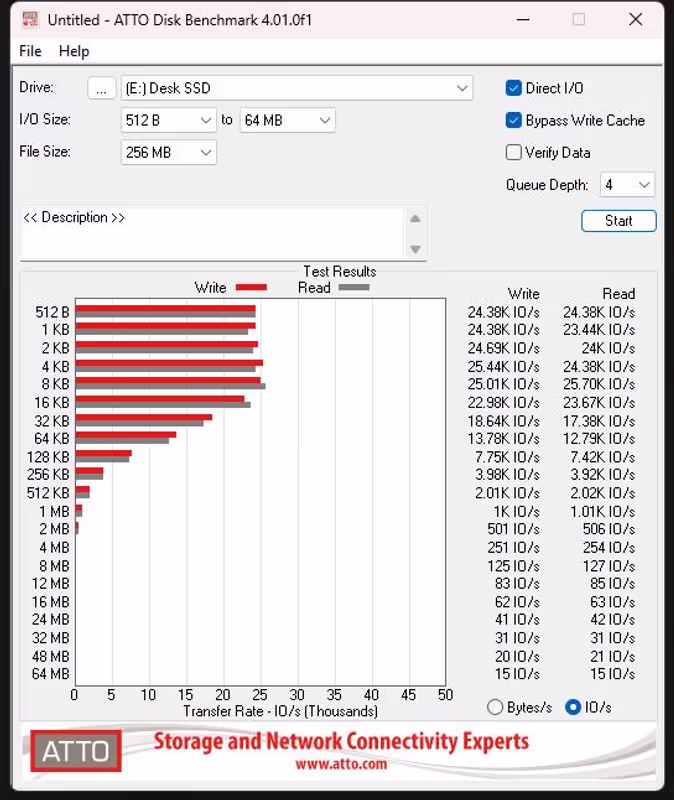Click the description scroll up arrow
Screen dimensions: 674x800
pos(415,219)
